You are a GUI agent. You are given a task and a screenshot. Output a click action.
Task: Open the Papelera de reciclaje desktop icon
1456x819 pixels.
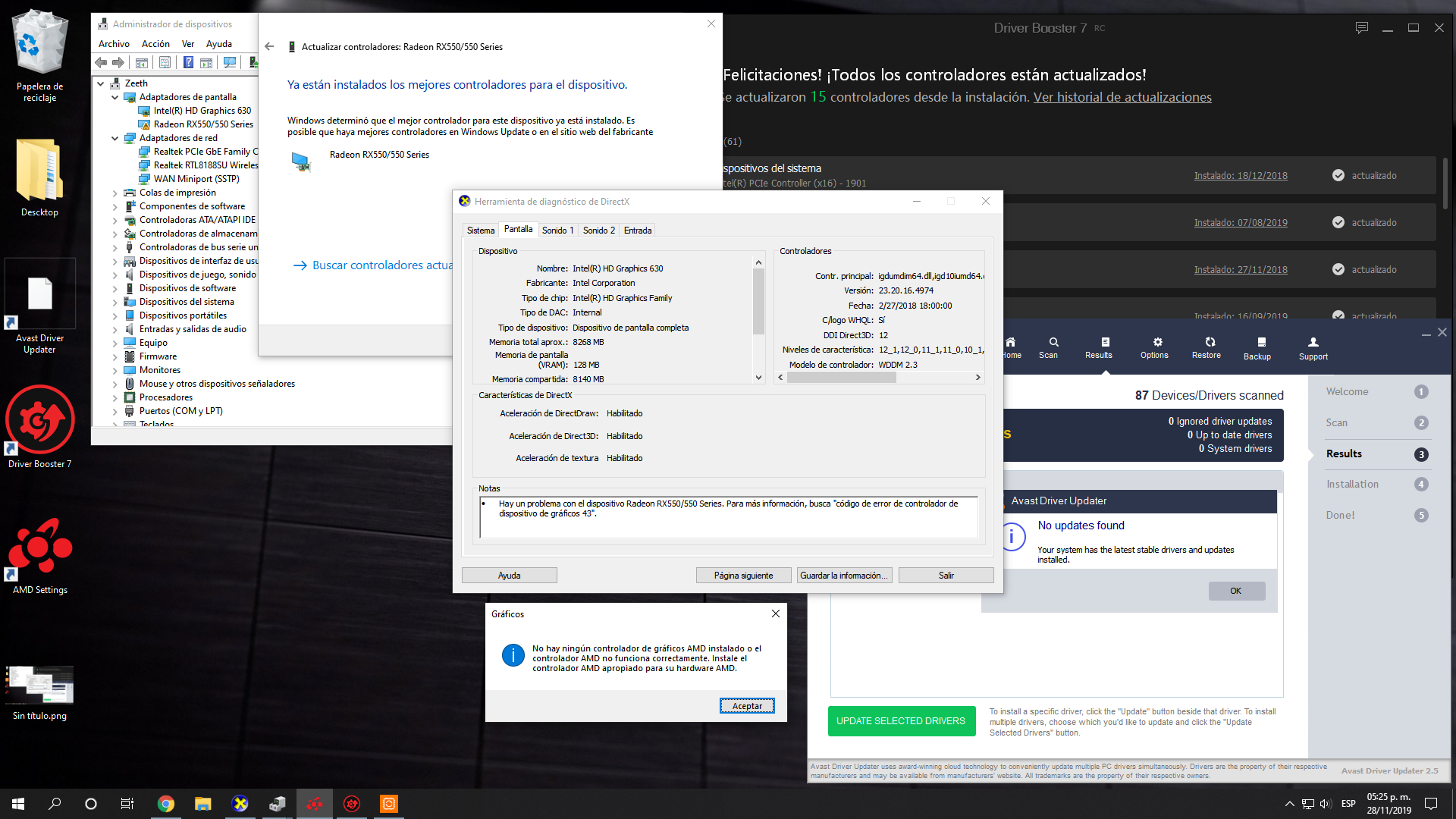pyautogui.click(x=40, y=55)
